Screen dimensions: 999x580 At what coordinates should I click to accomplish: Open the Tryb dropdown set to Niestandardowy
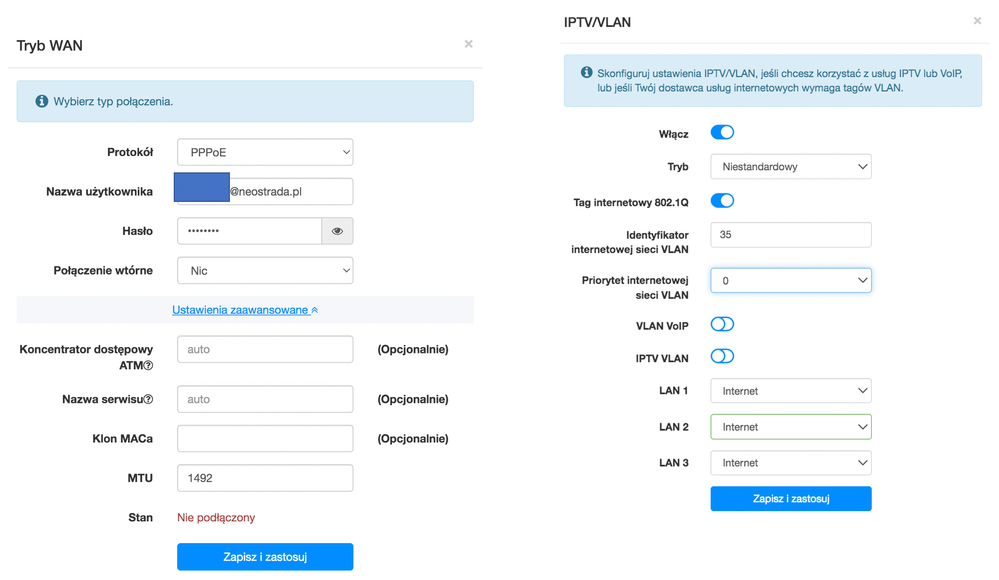point(790,167)
